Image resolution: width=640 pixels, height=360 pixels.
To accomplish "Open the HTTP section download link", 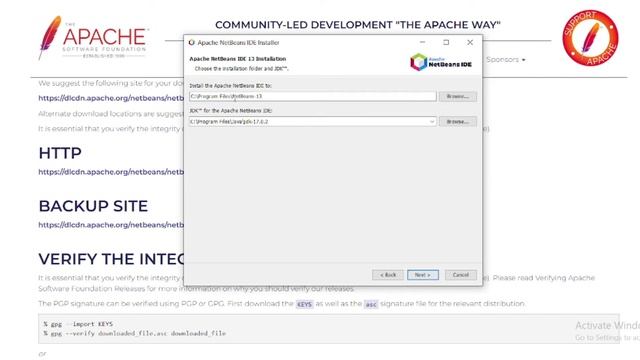I will point(111,172).
